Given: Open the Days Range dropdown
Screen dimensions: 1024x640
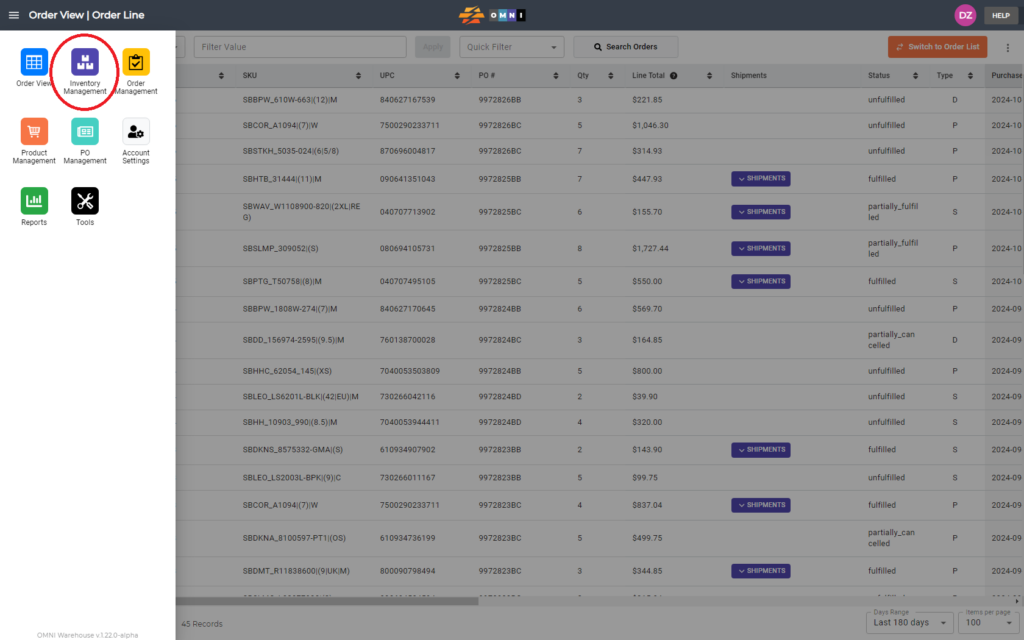Looking at the screenshot, I should coord(910,623).
